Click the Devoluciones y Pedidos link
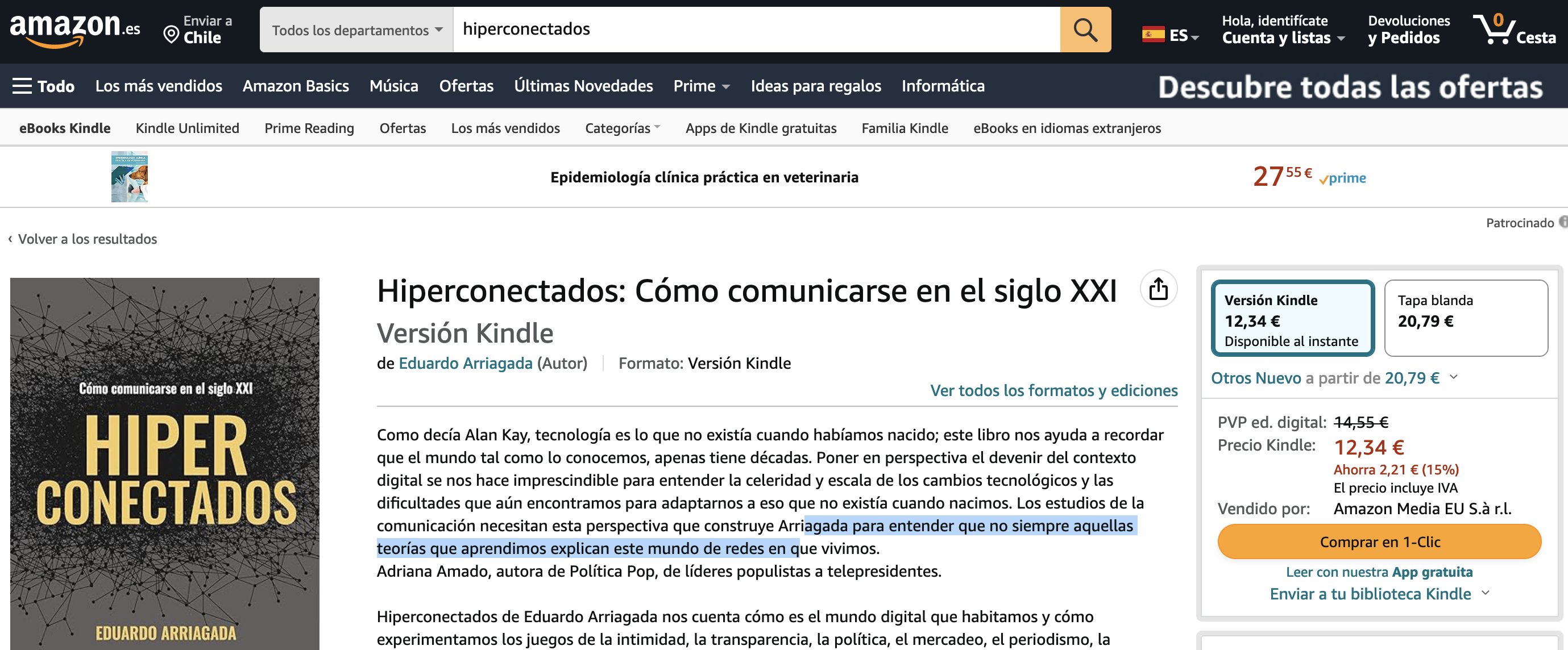Image resolution: width=1568 pixels, height=650 pixels. (1408, 29)
